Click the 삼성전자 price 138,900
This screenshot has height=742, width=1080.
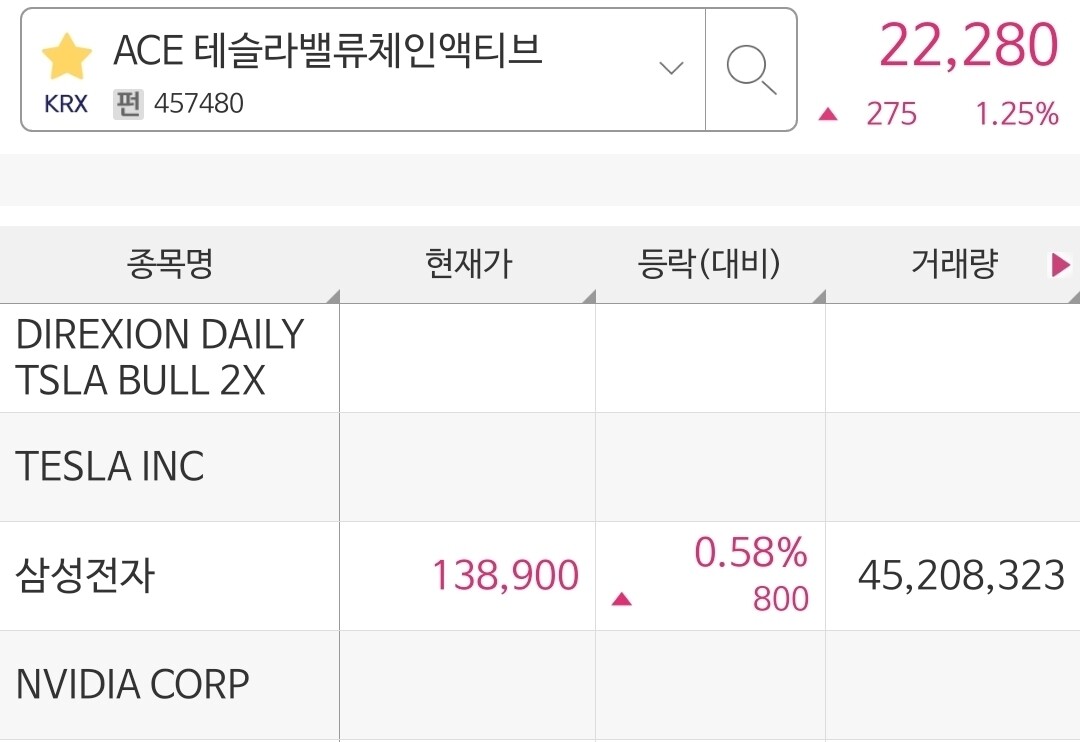pos(506,576)
